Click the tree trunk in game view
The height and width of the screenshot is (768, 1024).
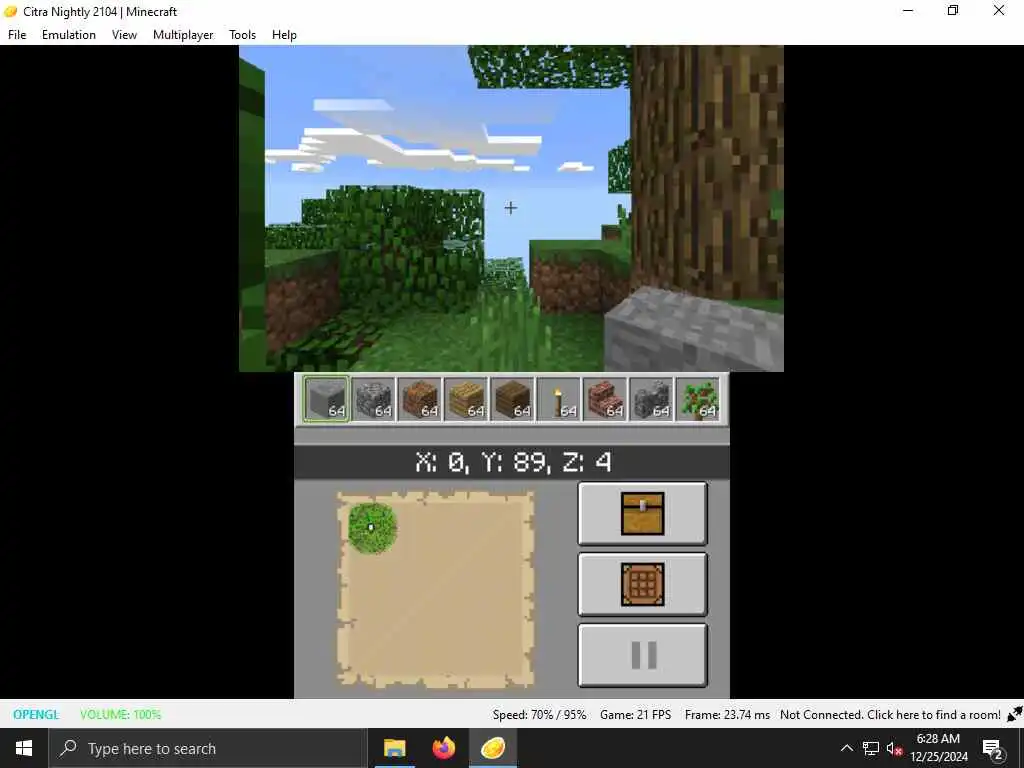coord(707,170)
